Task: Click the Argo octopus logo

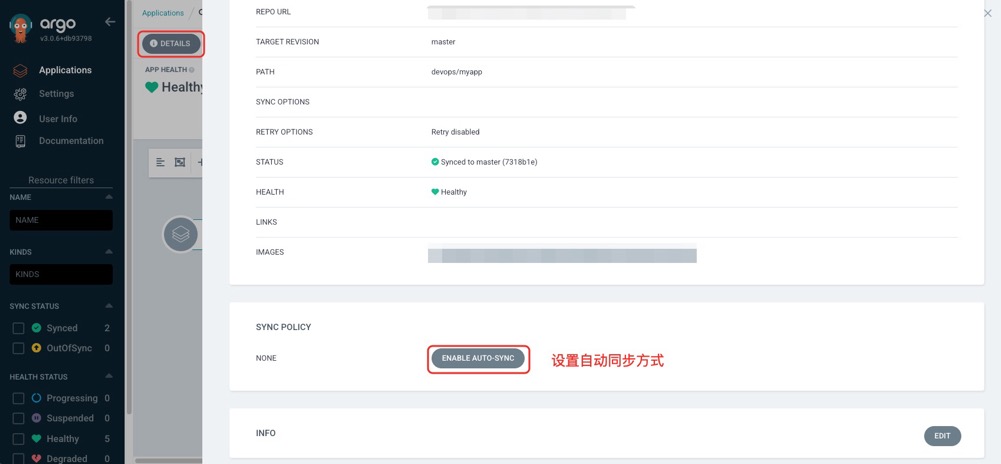Action: [20, 28]
